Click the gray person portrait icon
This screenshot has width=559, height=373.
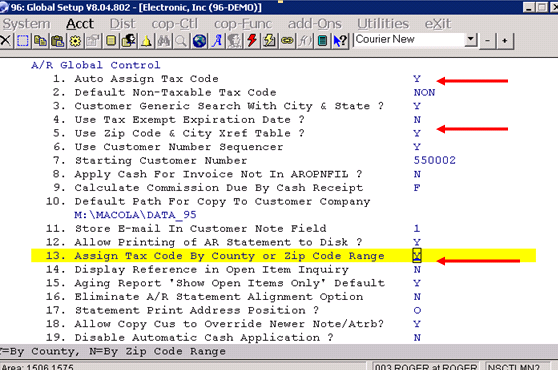click(x=234, y=41)
